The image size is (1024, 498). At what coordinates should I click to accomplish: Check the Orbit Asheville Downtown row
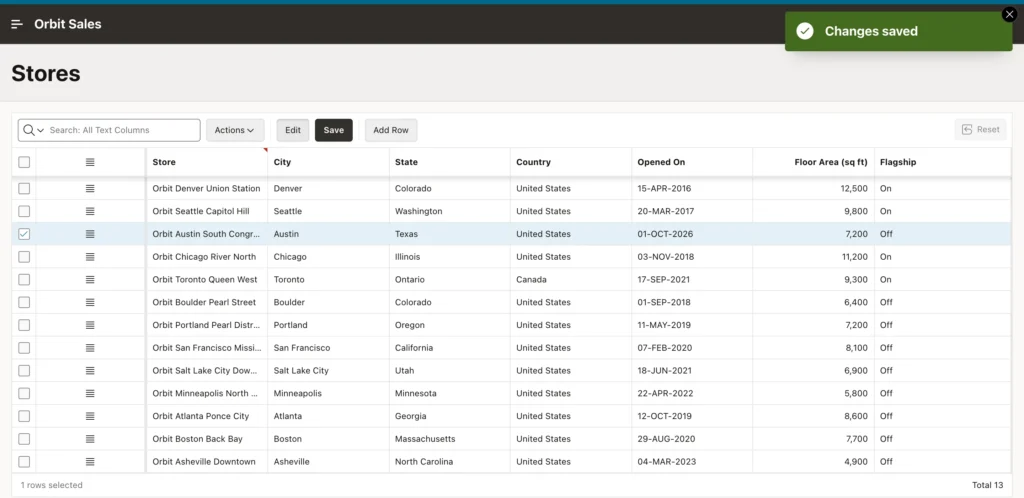coord(24,461)
